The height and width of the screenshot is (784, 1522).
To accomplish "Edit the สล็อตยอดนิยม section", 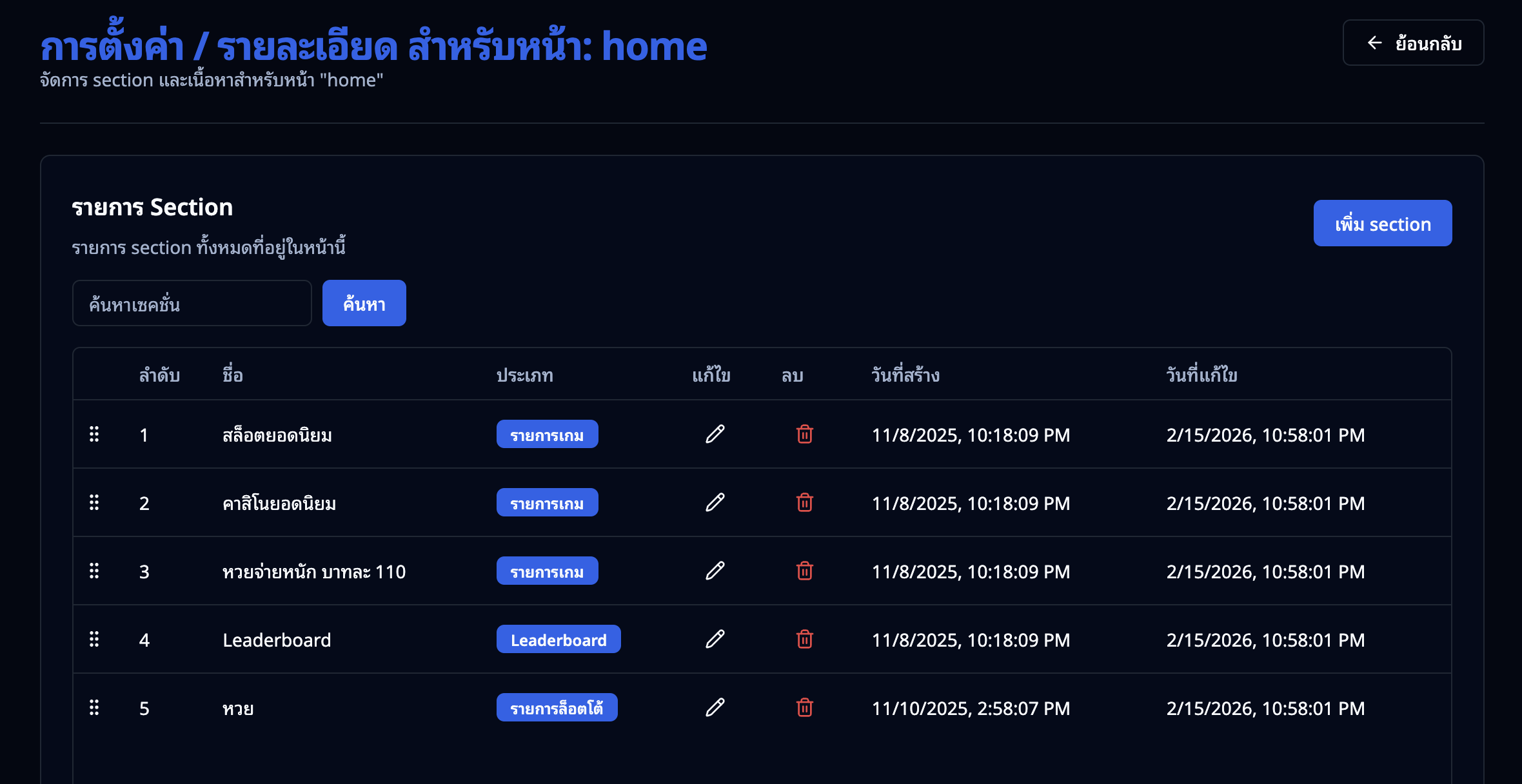I will 715,435.
